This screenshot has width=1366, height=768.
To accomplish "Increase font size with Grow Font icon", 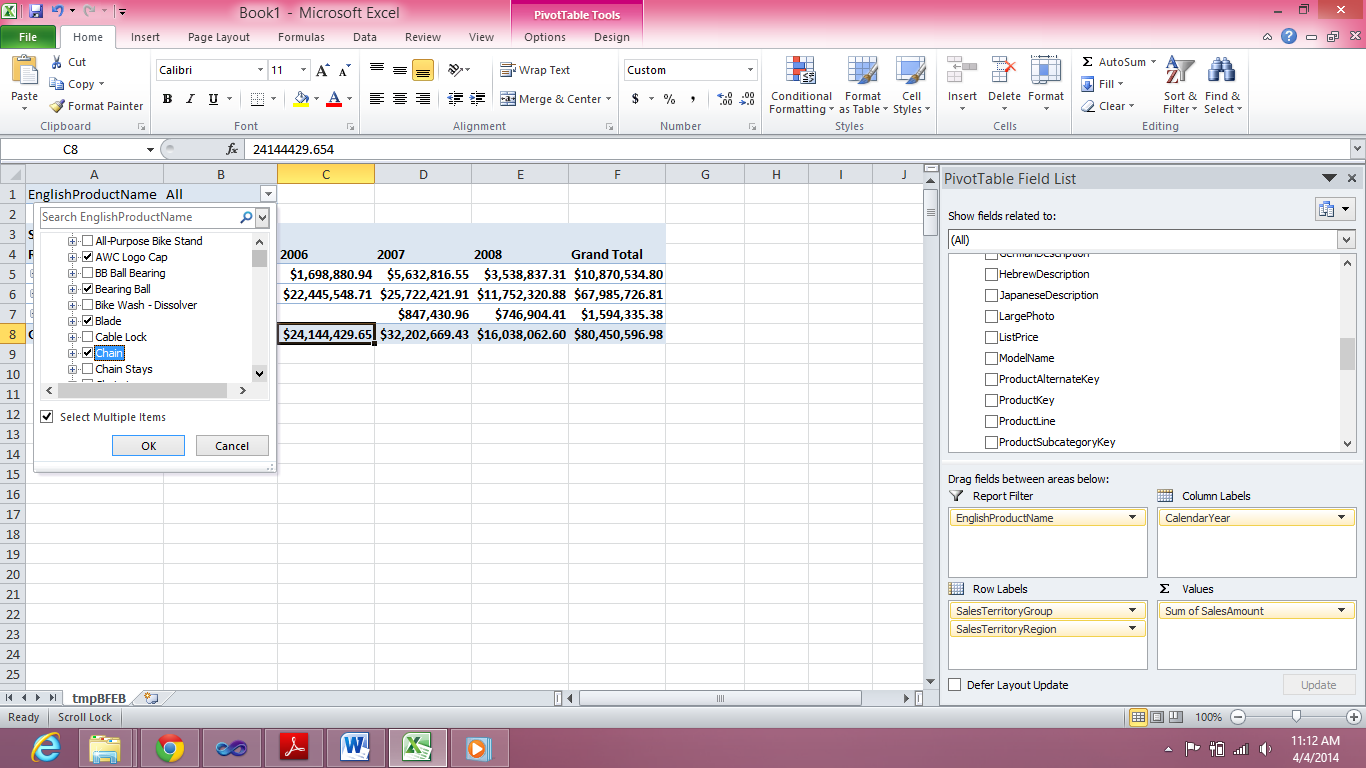I will (322, 70).
